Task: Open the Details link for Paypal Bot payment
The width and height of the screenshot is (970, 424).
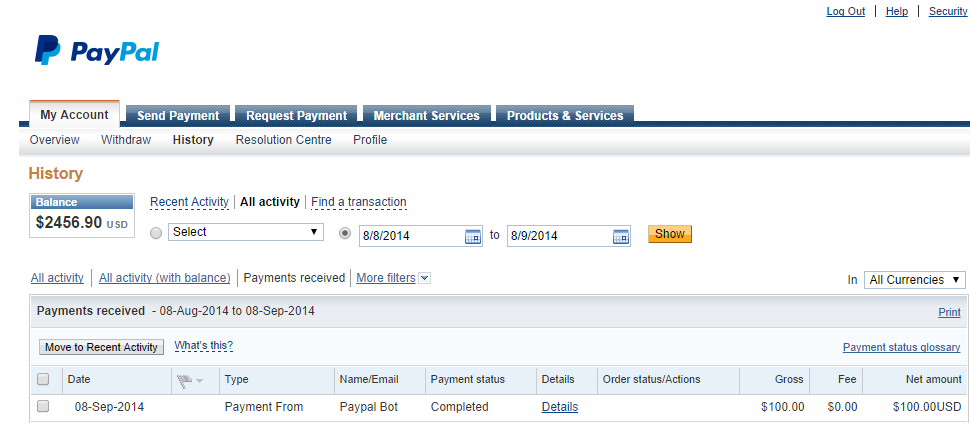Action: click(559, 407)
